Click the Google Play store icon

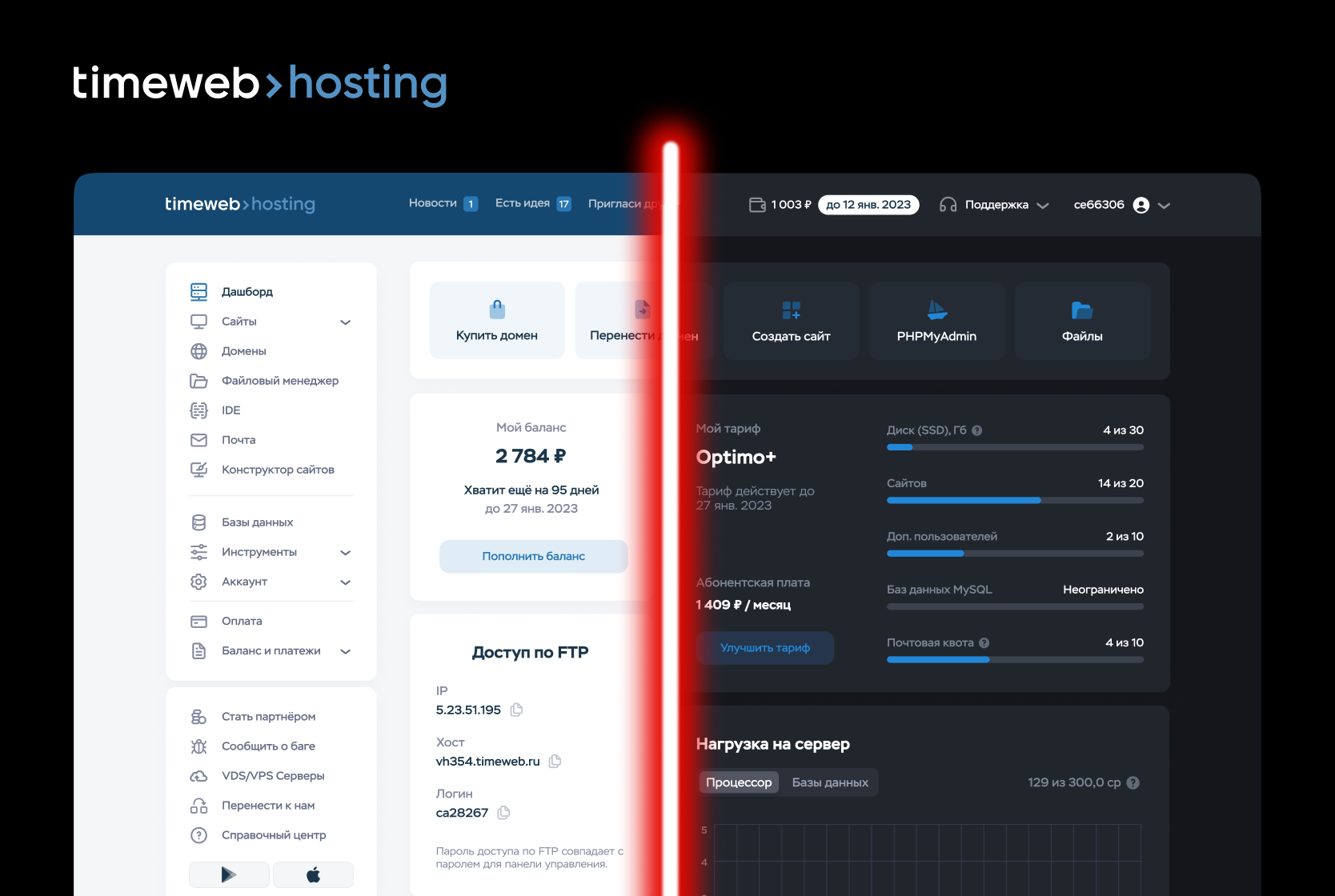point(229,874)
